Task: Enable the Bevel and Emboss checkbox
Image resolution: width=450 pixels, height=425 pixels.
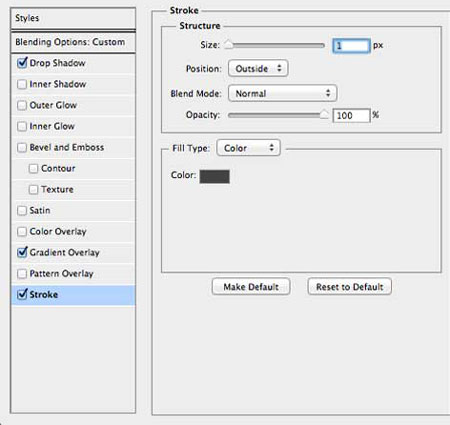Action: 22,147
